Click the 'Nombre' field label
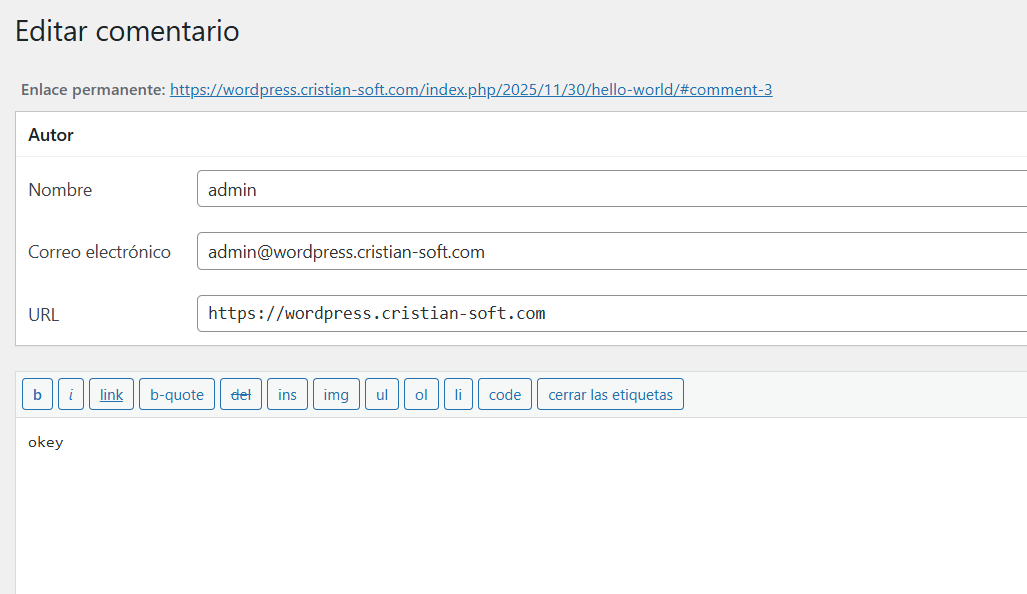This screenshot has height=594, width=1027. tap(60, 190)
